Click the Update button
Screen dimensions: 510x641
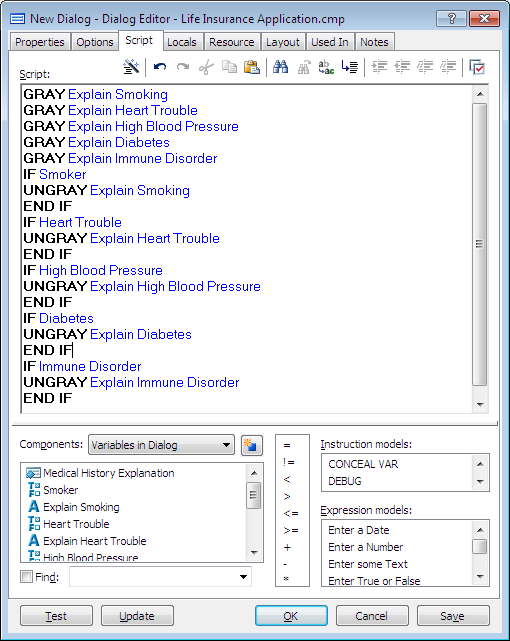tap(137, 616)
